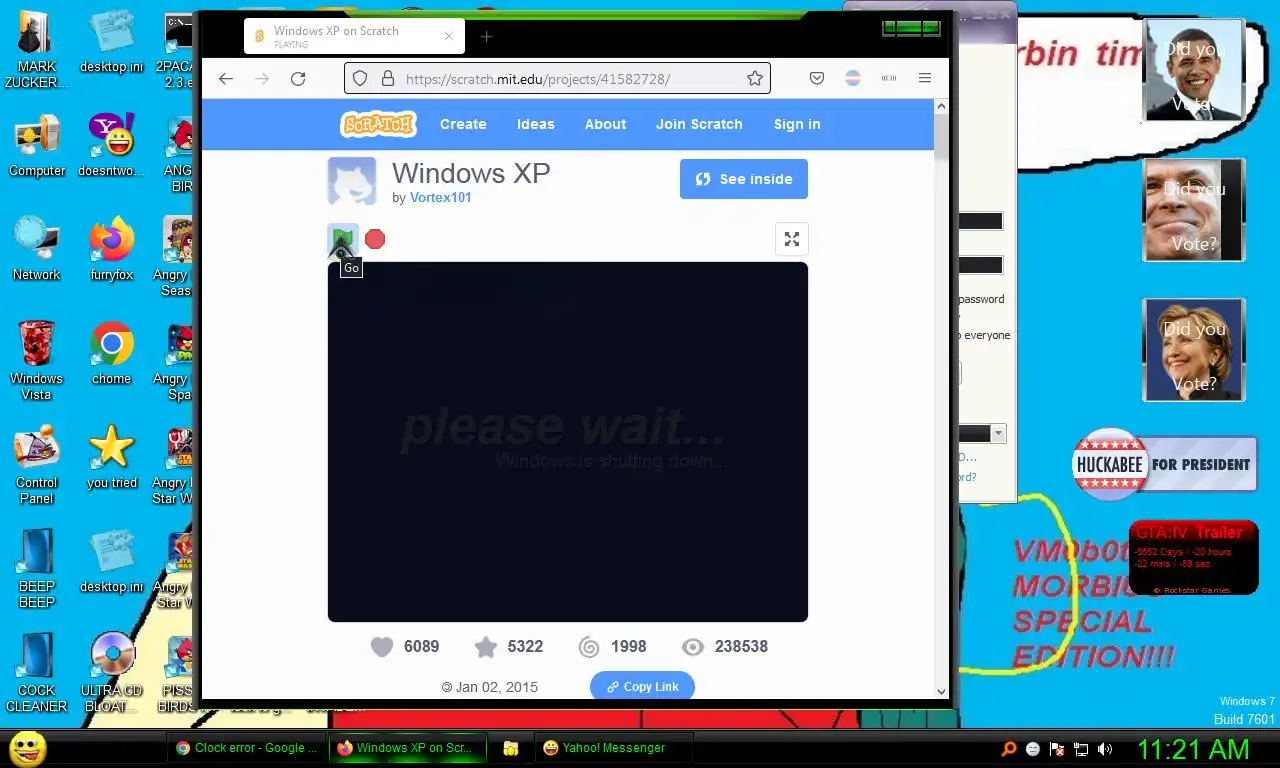Click the Hillary Did you Vote gadget
Image resolution: width=1280 pixels, height=768 pixels.
pos(1194,350)
